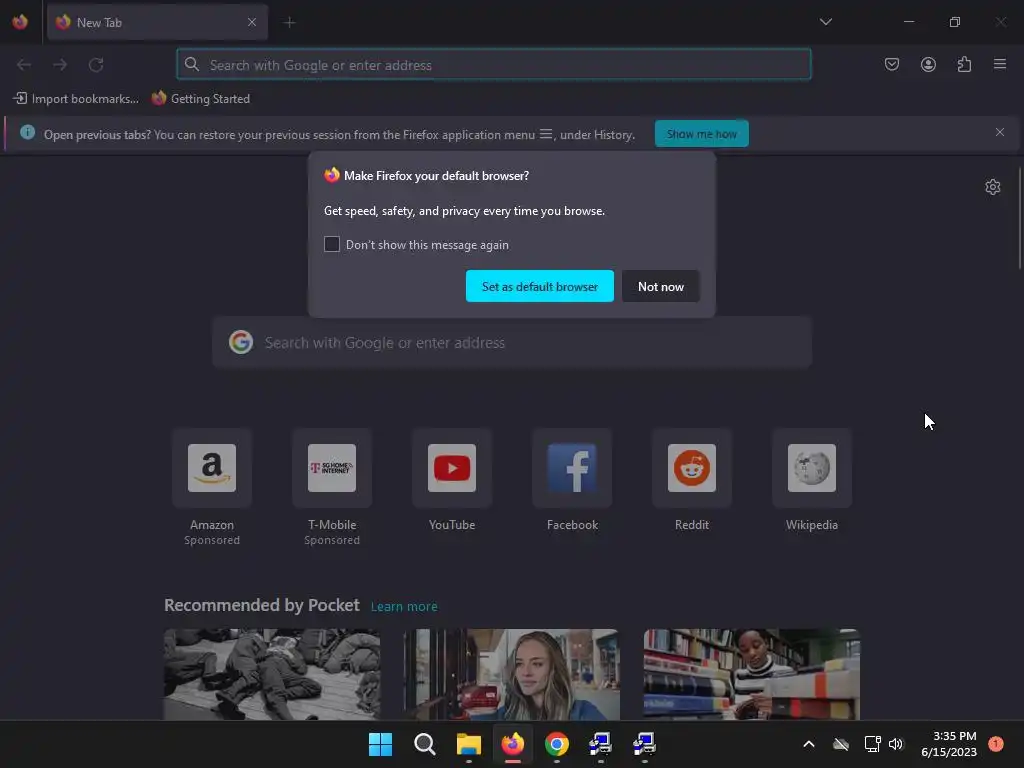Open File Explorer from taskbar
Image resolution: width=1024 pixels, height=768 pixels.
(468, 744)
